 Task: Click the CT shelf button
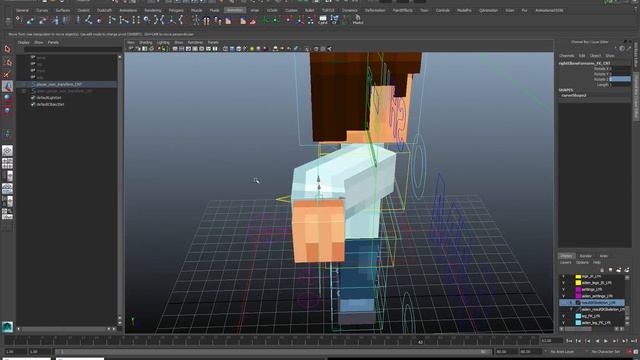[334, 19]
